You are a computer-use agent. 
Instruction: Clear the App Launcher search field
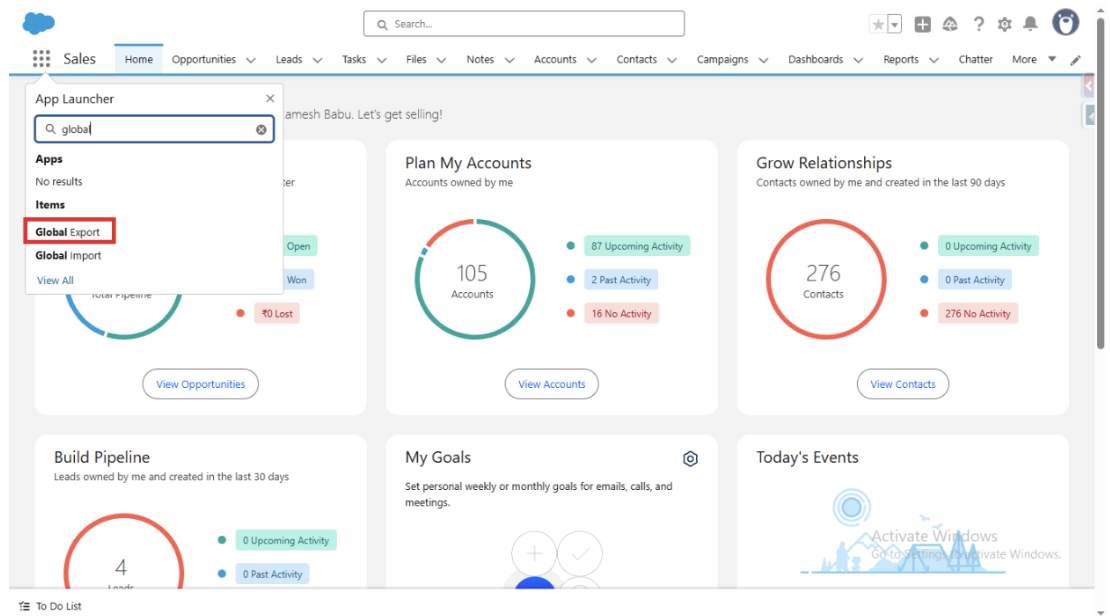[x=261, y=129]
